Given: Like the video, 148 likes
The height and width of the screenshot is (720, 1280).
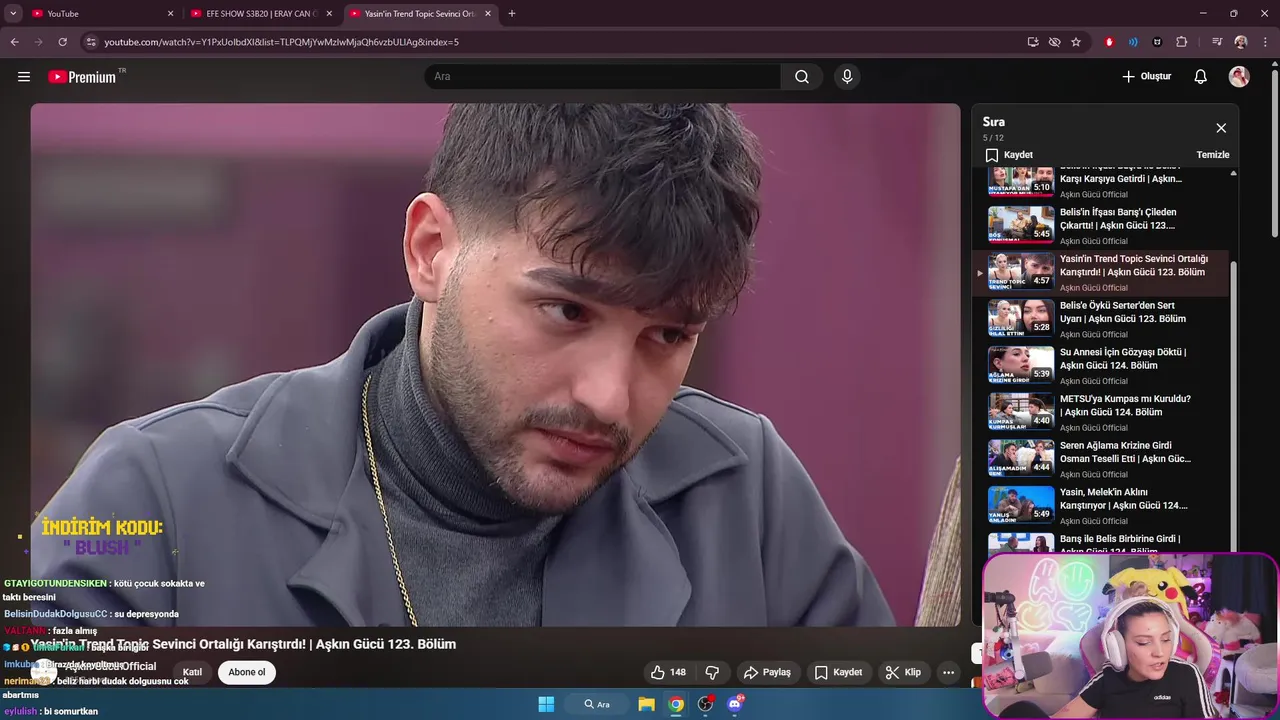Looking at the screenshot, I should 668,672.
